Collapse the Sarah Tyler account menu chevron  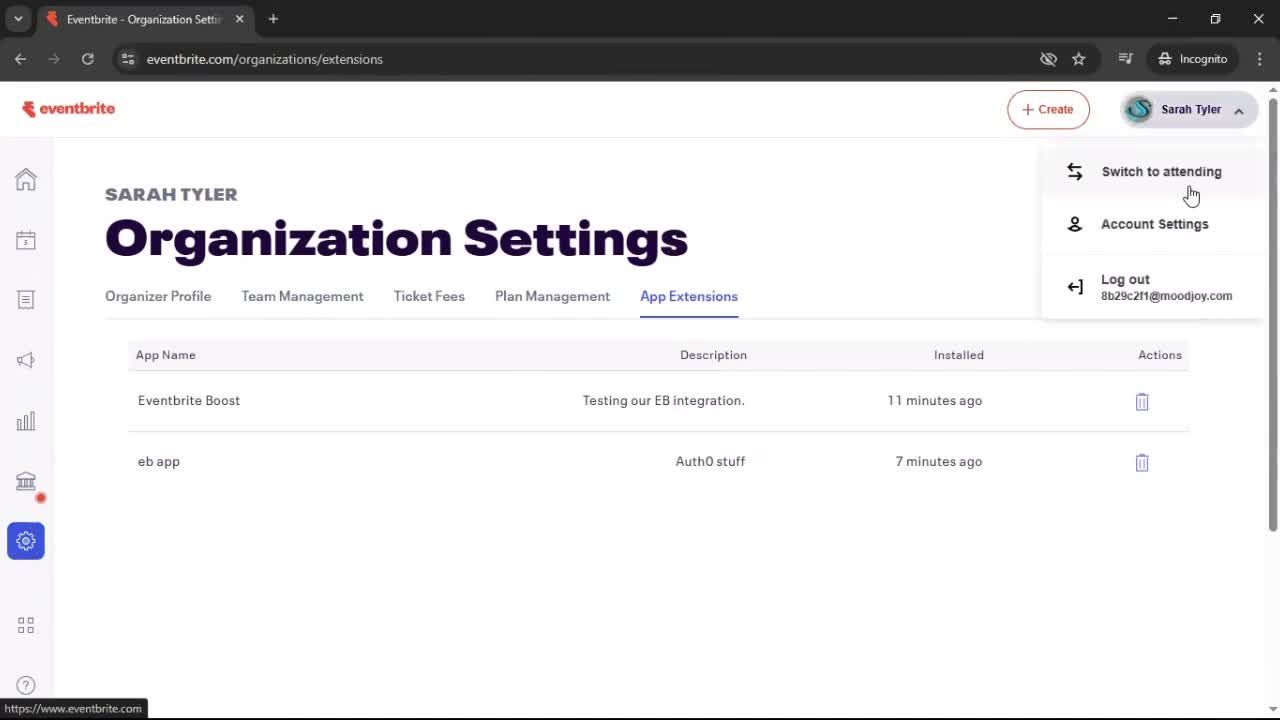pos(1238,111)
